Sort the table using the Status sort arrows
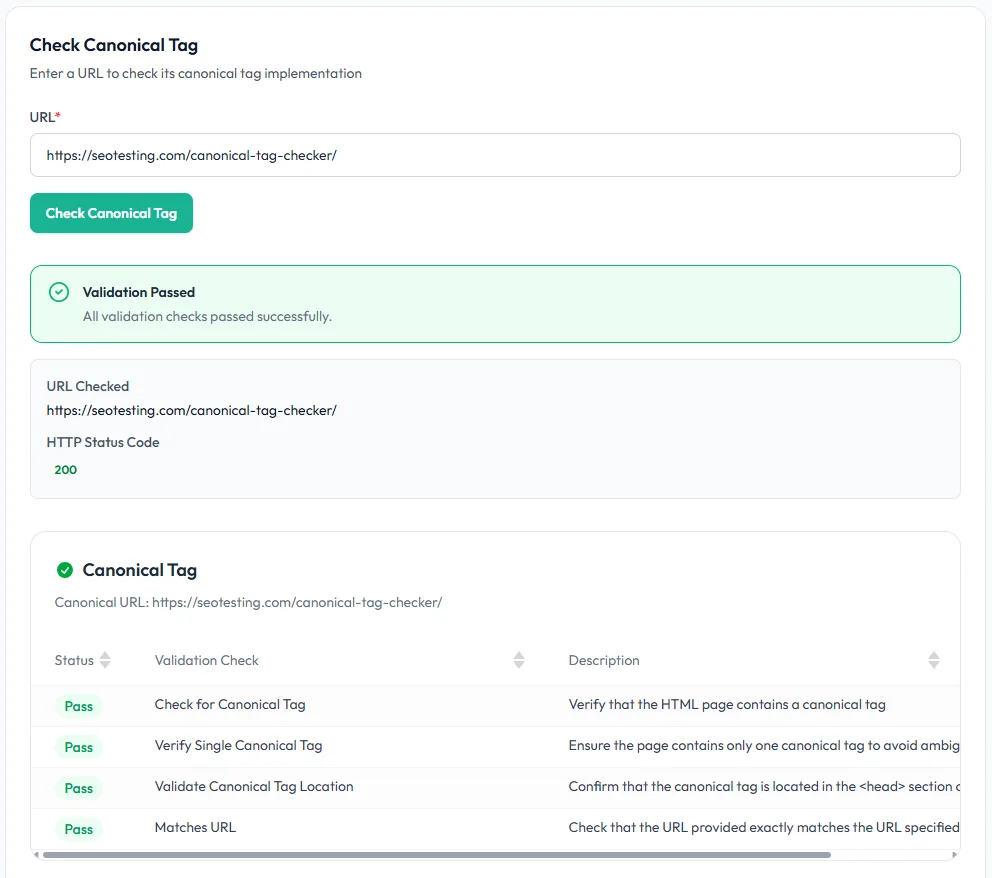992x878 pixels. click(104, 660)
